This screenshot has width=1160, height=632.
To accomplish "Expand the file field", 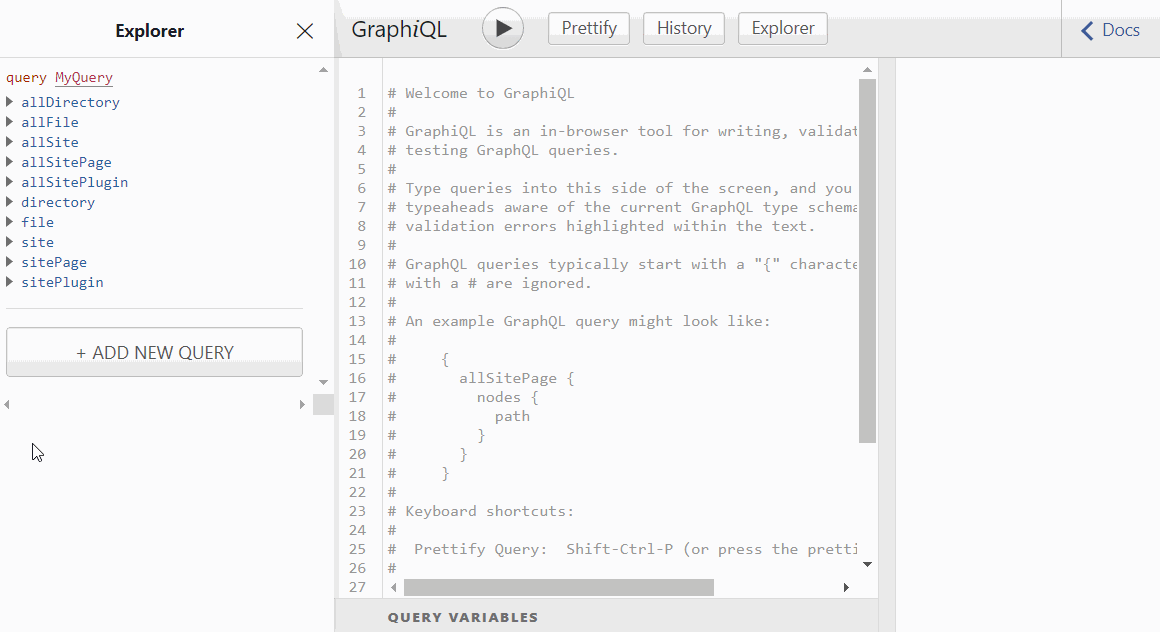I will point(10,221).
